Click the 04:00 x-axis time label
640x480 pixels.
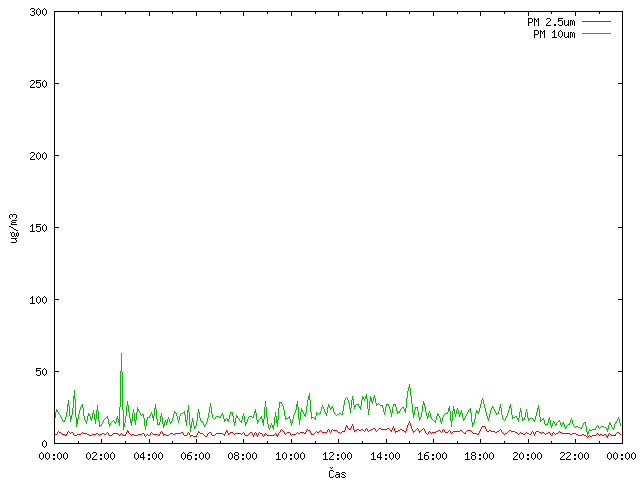point(148,456)
